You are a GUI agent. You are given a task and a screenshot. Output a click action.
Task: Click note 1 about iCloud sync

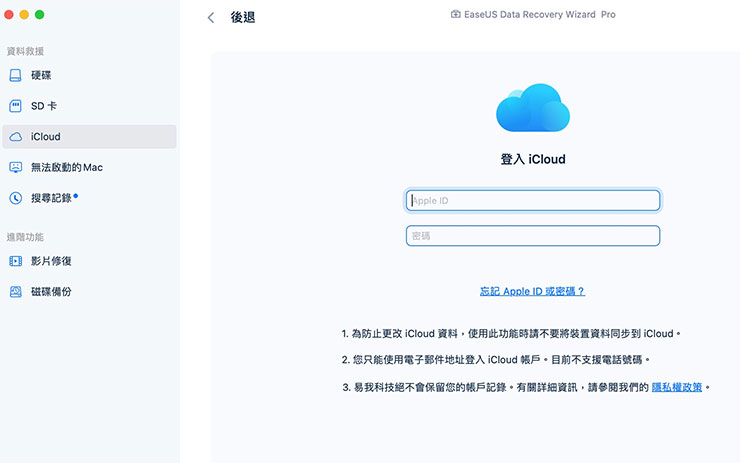[x=511, y=334]
